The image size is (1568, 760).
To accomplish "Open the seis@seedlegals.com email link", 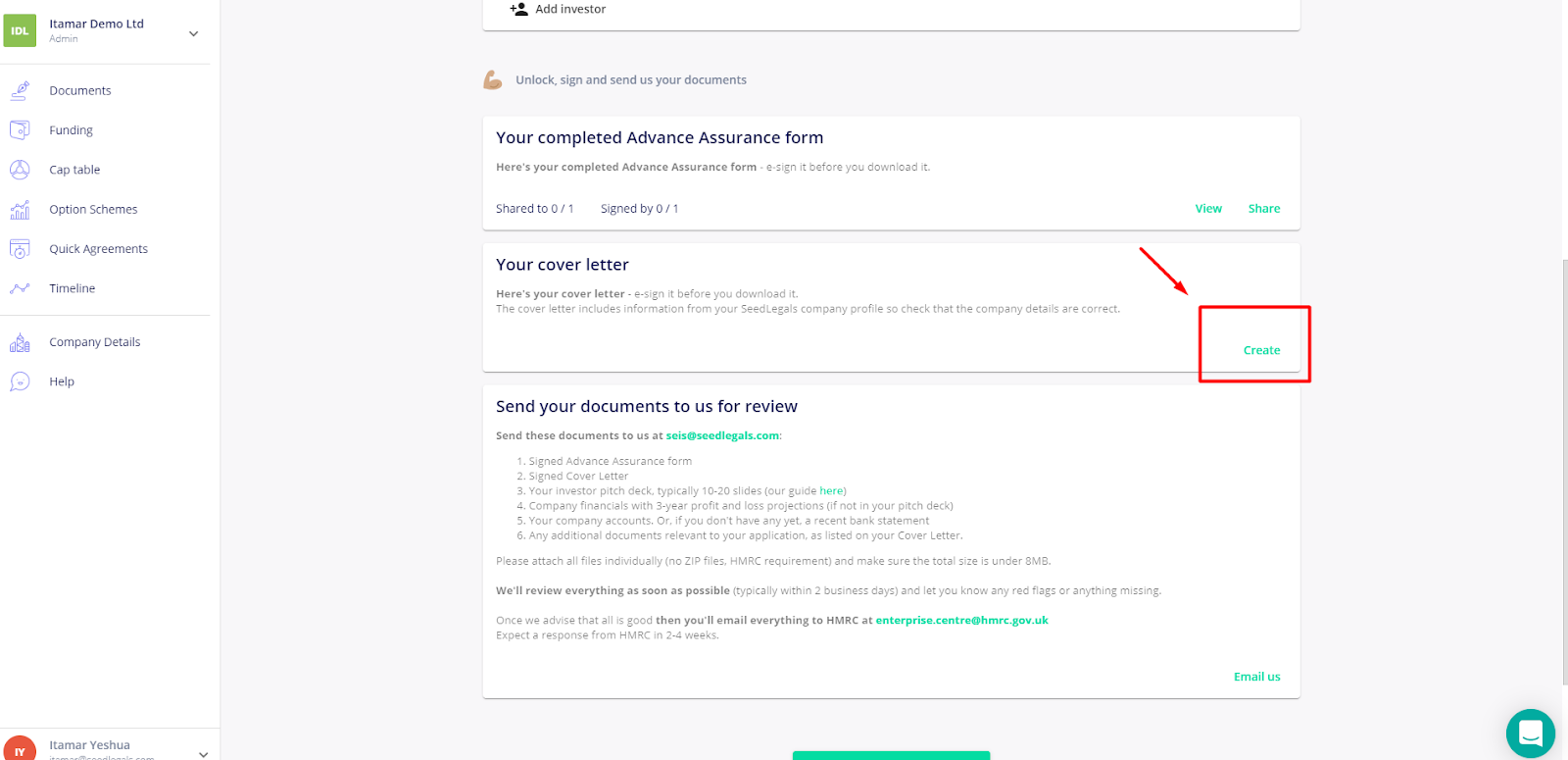I will (722, 435).
